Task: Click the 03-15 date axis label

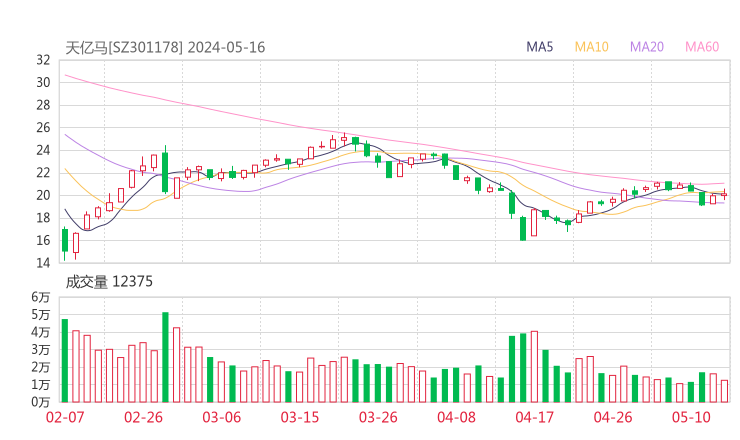Action: 300,417
